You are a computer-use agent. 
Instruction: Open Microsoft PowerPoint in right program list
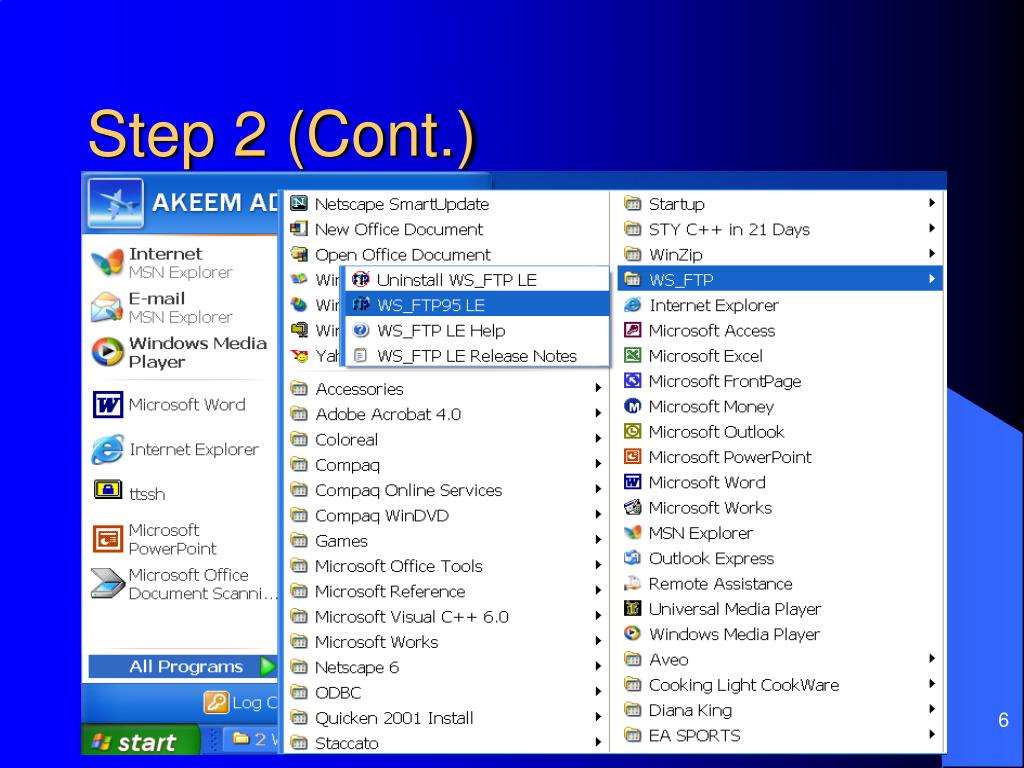(780, 456)
